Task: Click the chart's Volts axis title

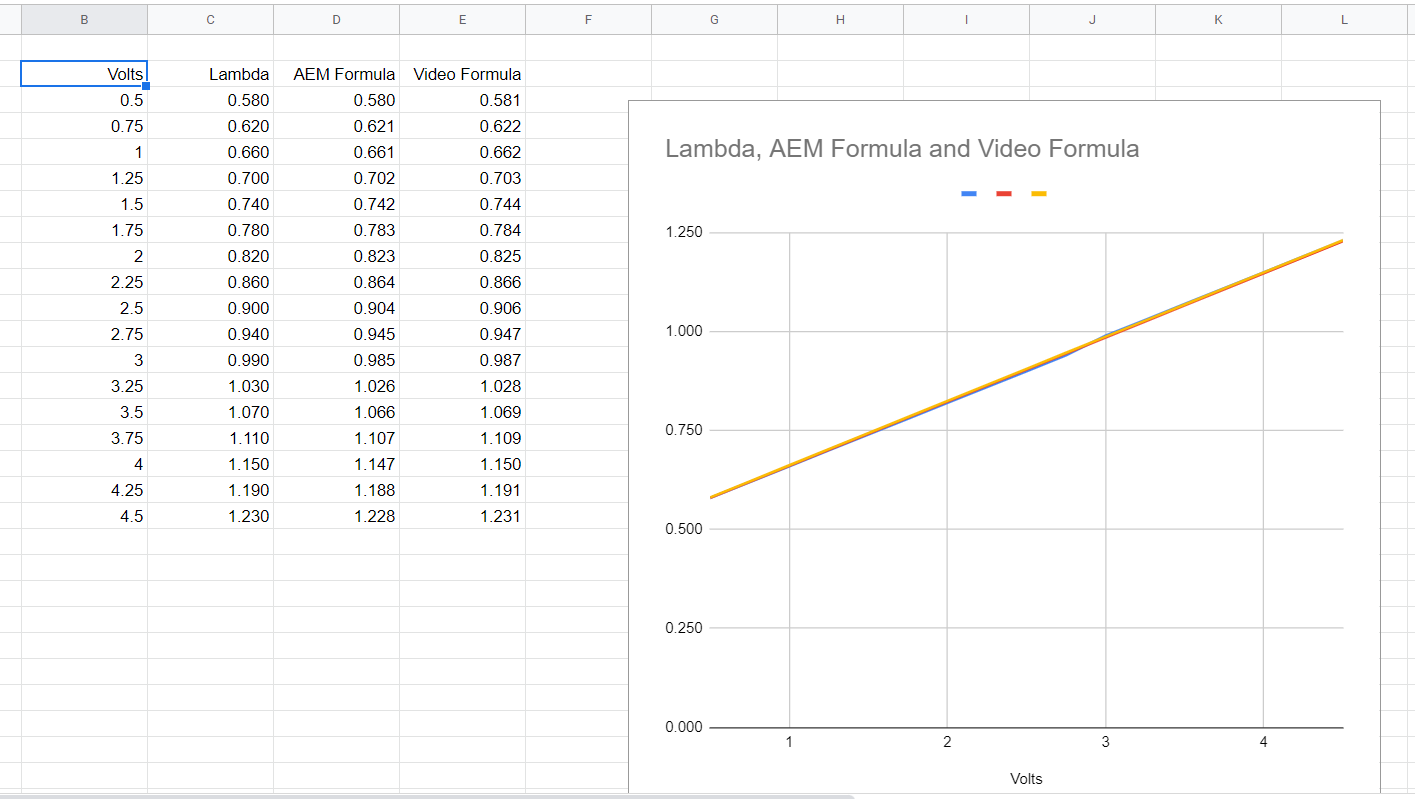Action: click(x=1026, y=778)
